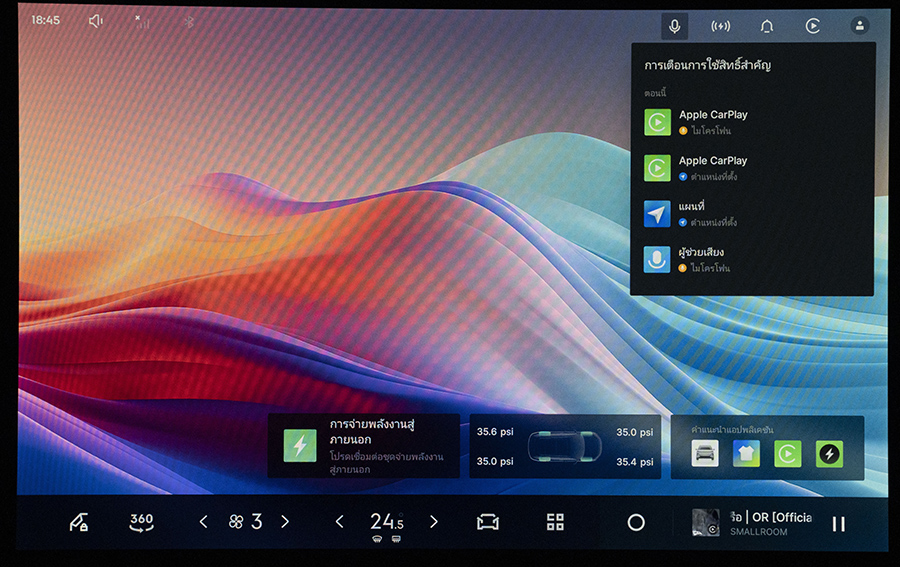Open the notifications bell
Image resolution: width=900 pixels, height=567 pixels.
click(767, 26)
